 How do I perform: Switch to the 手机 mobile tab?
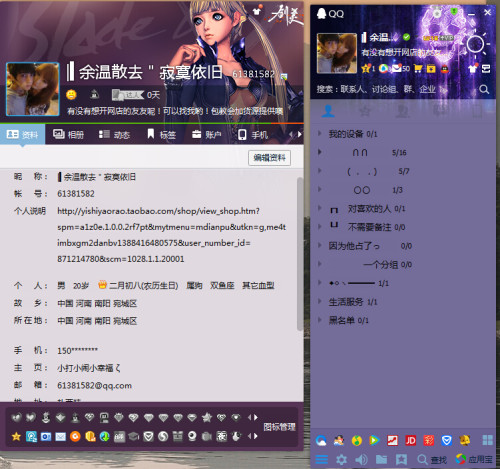click(253, 135)
